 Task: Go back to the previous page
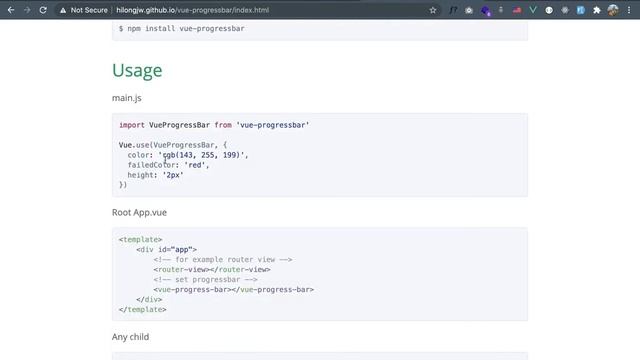pos(11,10)
